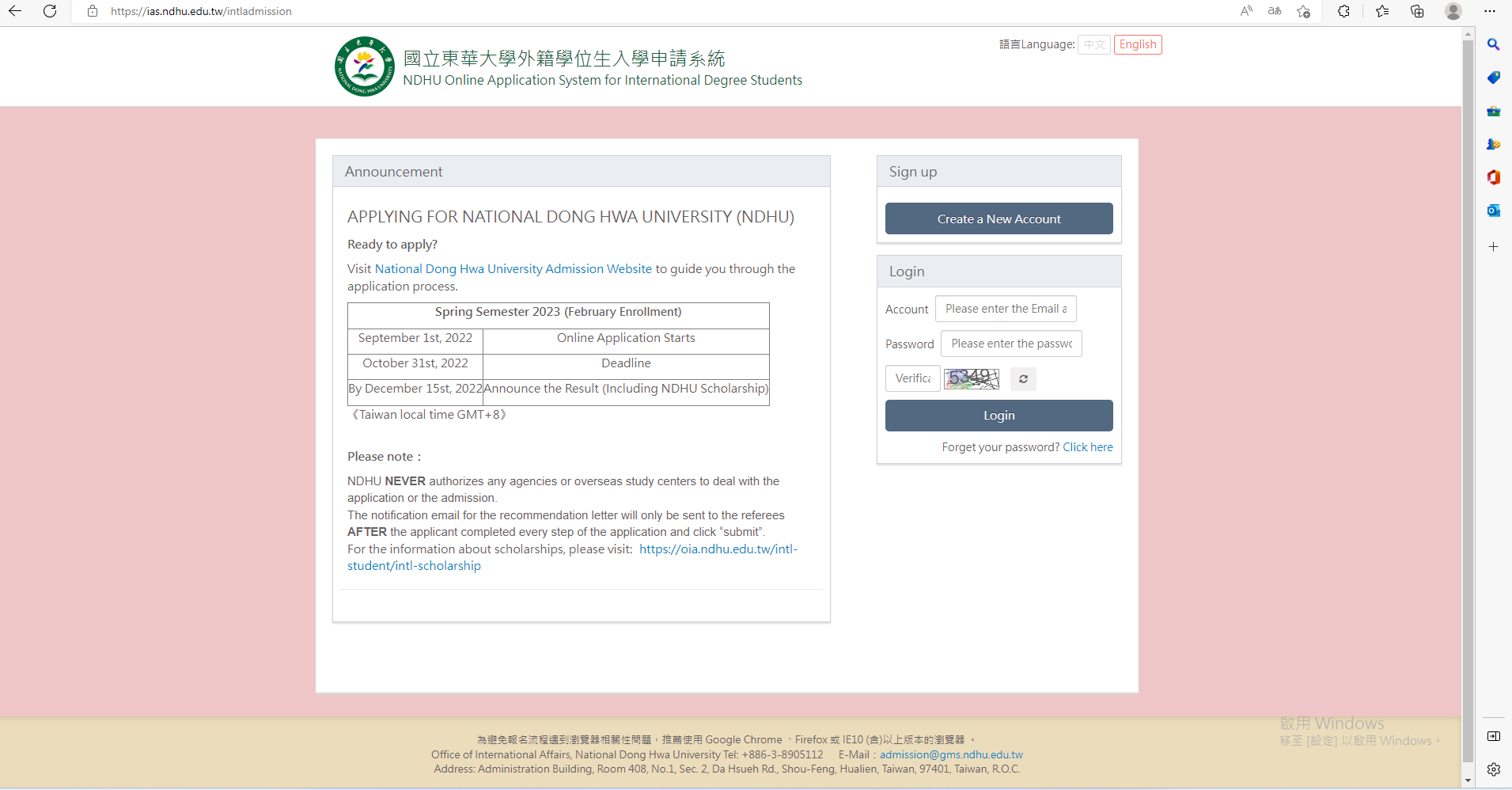Click the 'APPLYING FOR NATIONAL DONG HWA UNIVERSITY' title
Viewport: 1512px width, 790px height.
[570, 217]
